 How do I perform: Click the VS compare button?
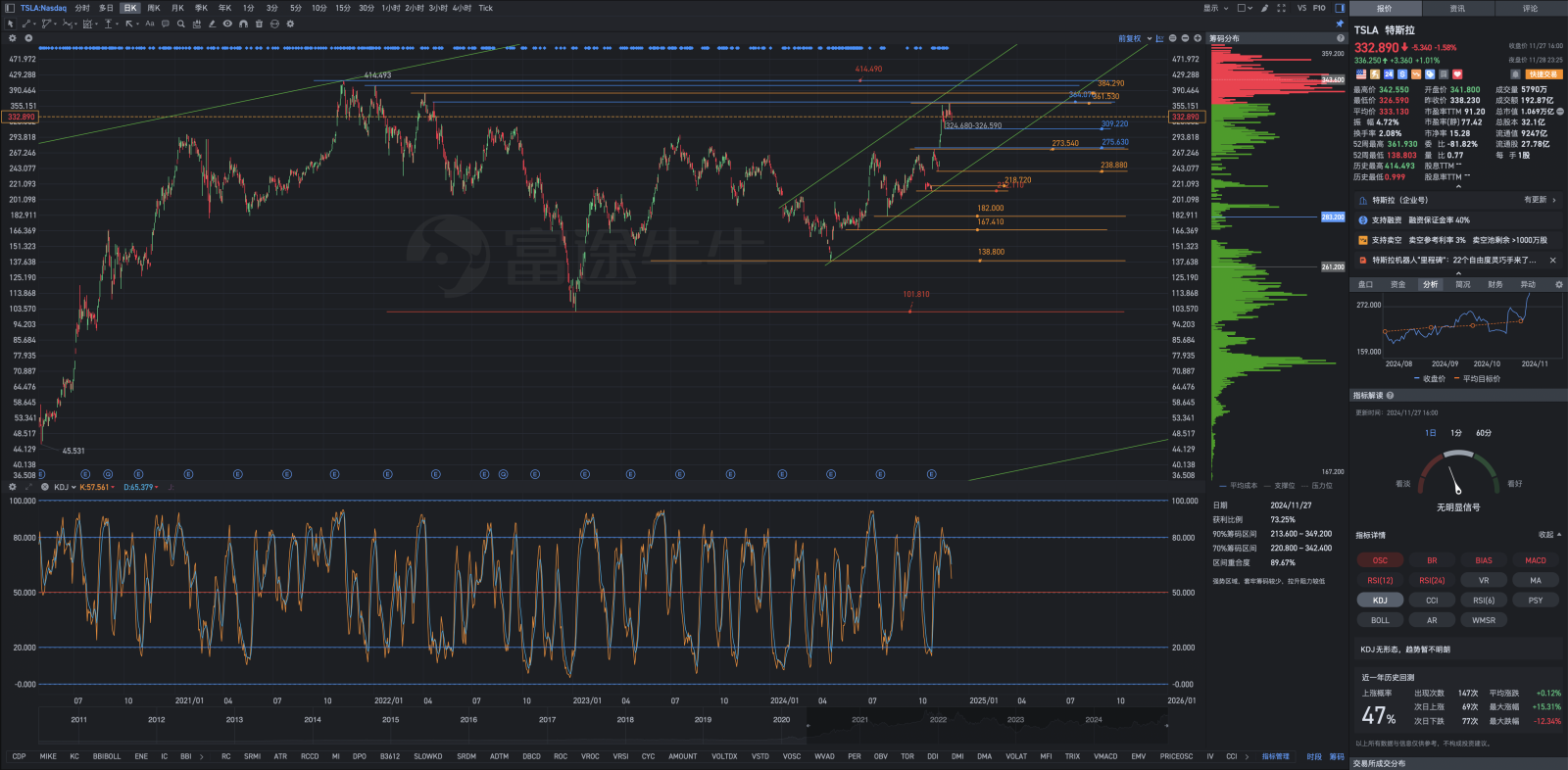1301,8
